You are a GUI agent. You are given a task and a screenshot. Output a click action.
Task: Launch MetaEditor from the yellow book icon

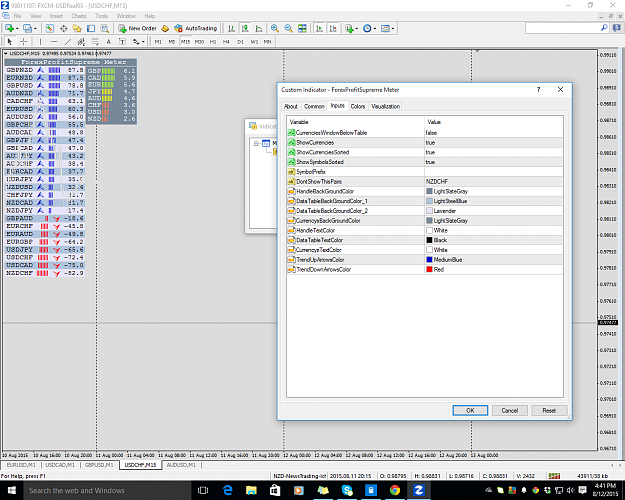[165, 28]
